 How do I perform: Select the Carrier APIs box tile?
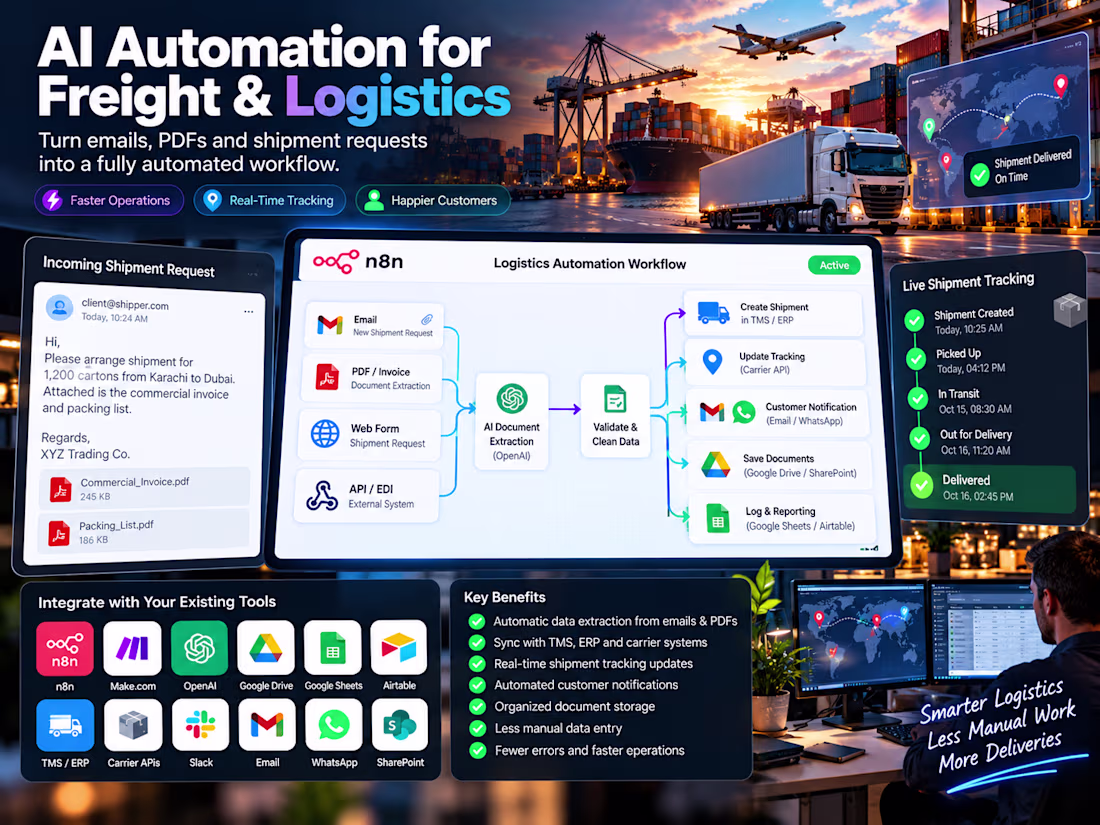pos(133,725)
